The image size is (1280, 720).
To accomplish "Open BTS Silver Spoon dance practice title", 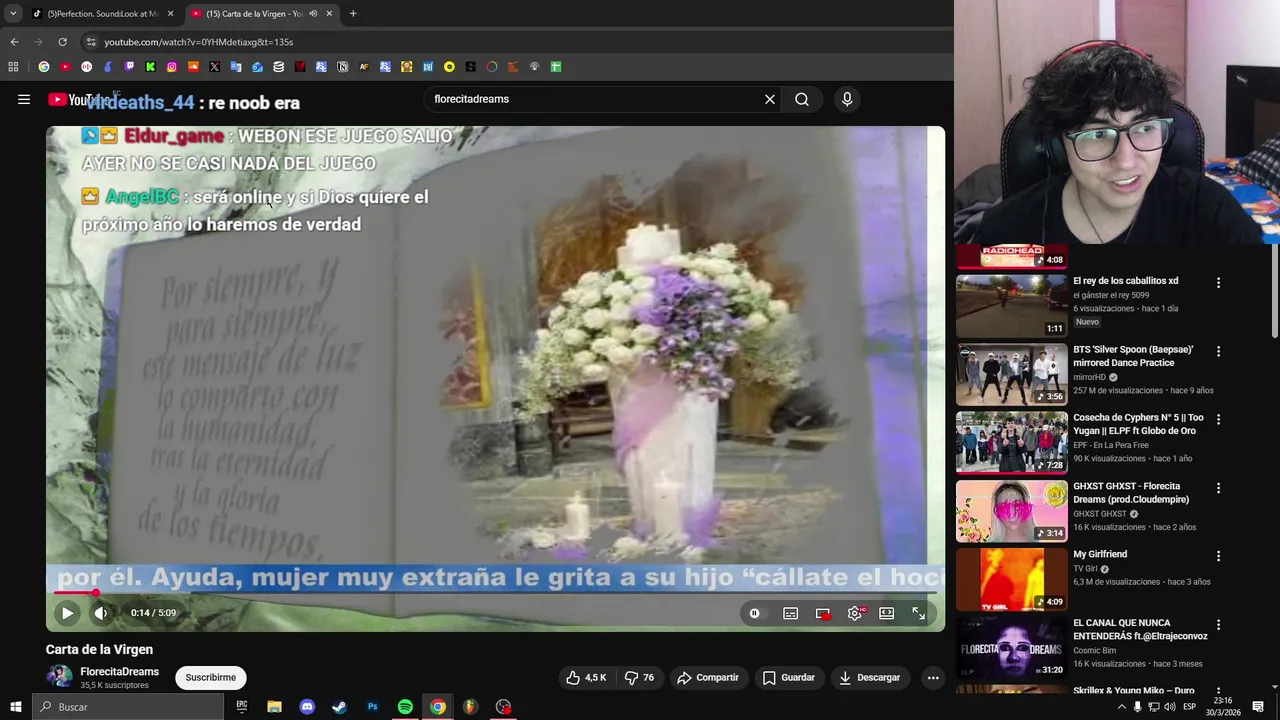I will tap(1133, 356).
